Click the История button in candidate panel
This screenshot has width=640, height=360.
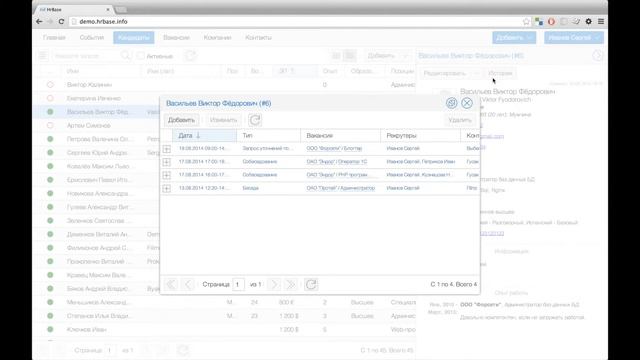(500, 73)
